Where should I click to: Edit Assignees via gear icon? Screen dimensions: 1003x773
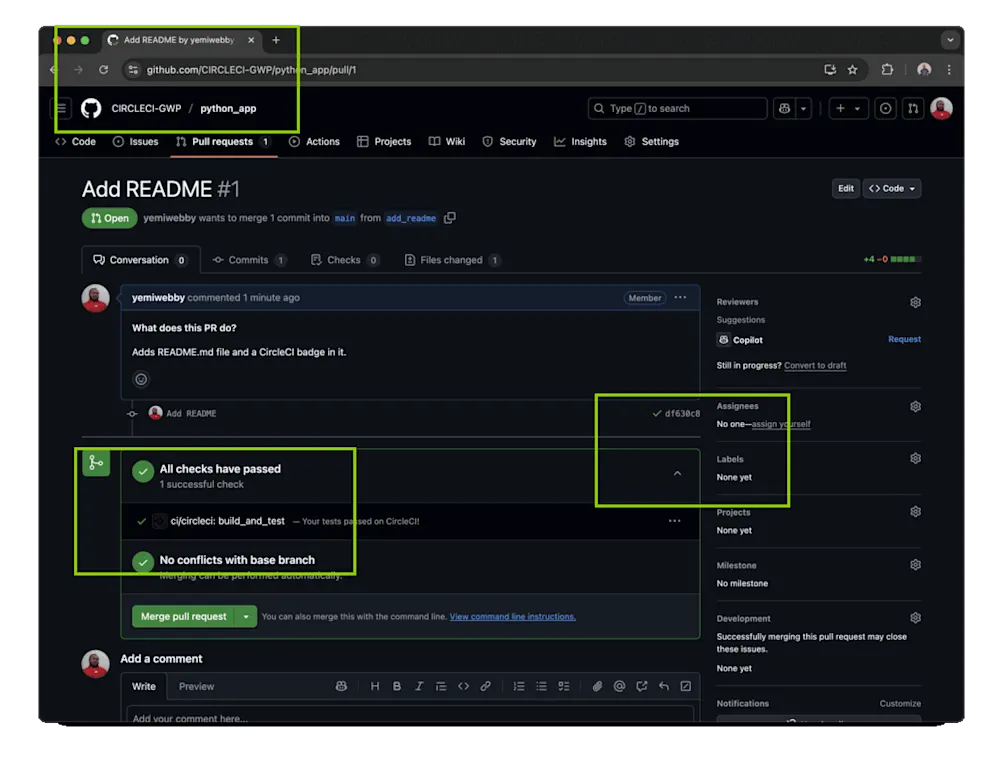pos(915,406)
